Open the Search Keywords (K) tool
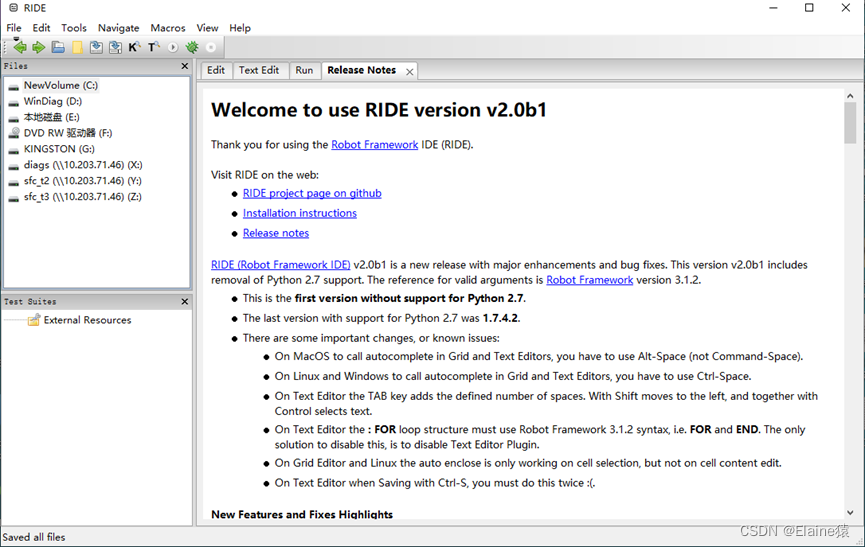Viewport: 865px width, 547px height. click(x=134, y=47)
